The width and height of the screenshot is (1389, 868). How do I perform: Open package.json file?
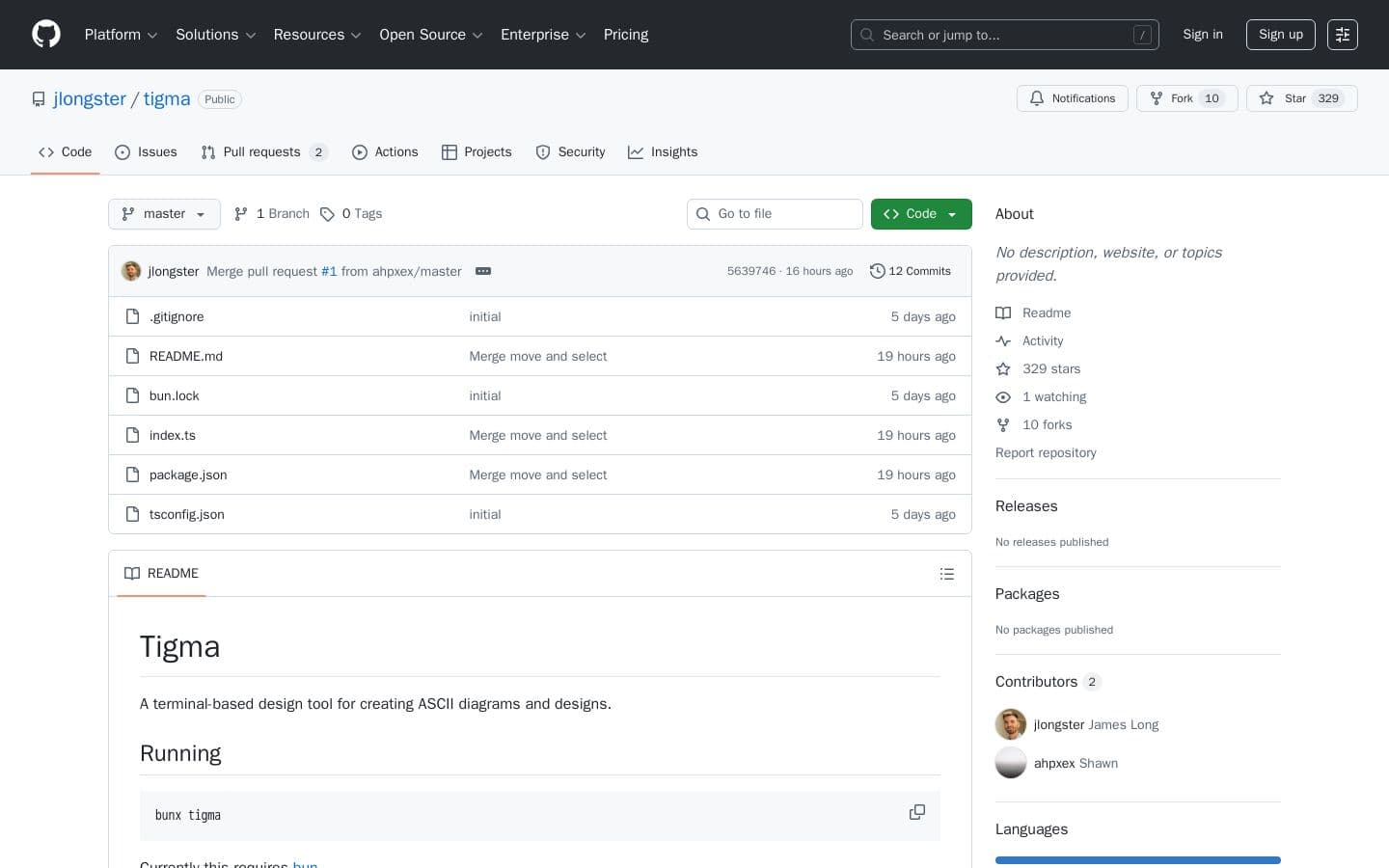188,475
